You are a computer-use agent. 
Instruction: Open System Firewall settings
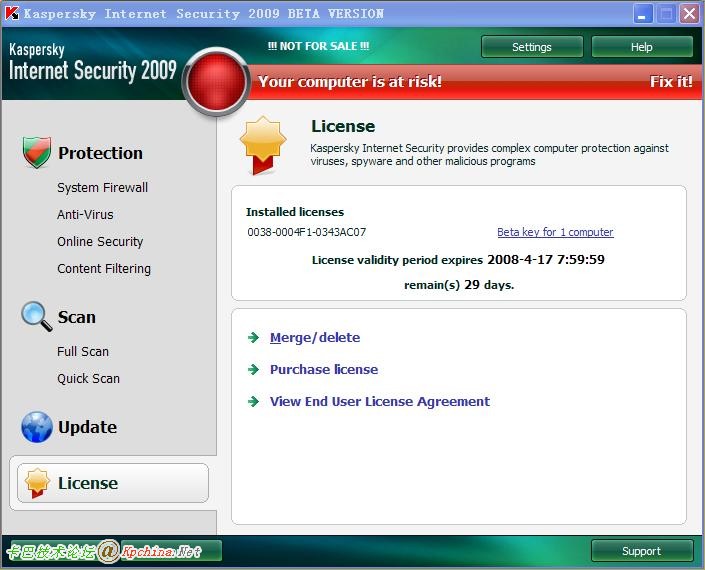click(x=102, y=187)
